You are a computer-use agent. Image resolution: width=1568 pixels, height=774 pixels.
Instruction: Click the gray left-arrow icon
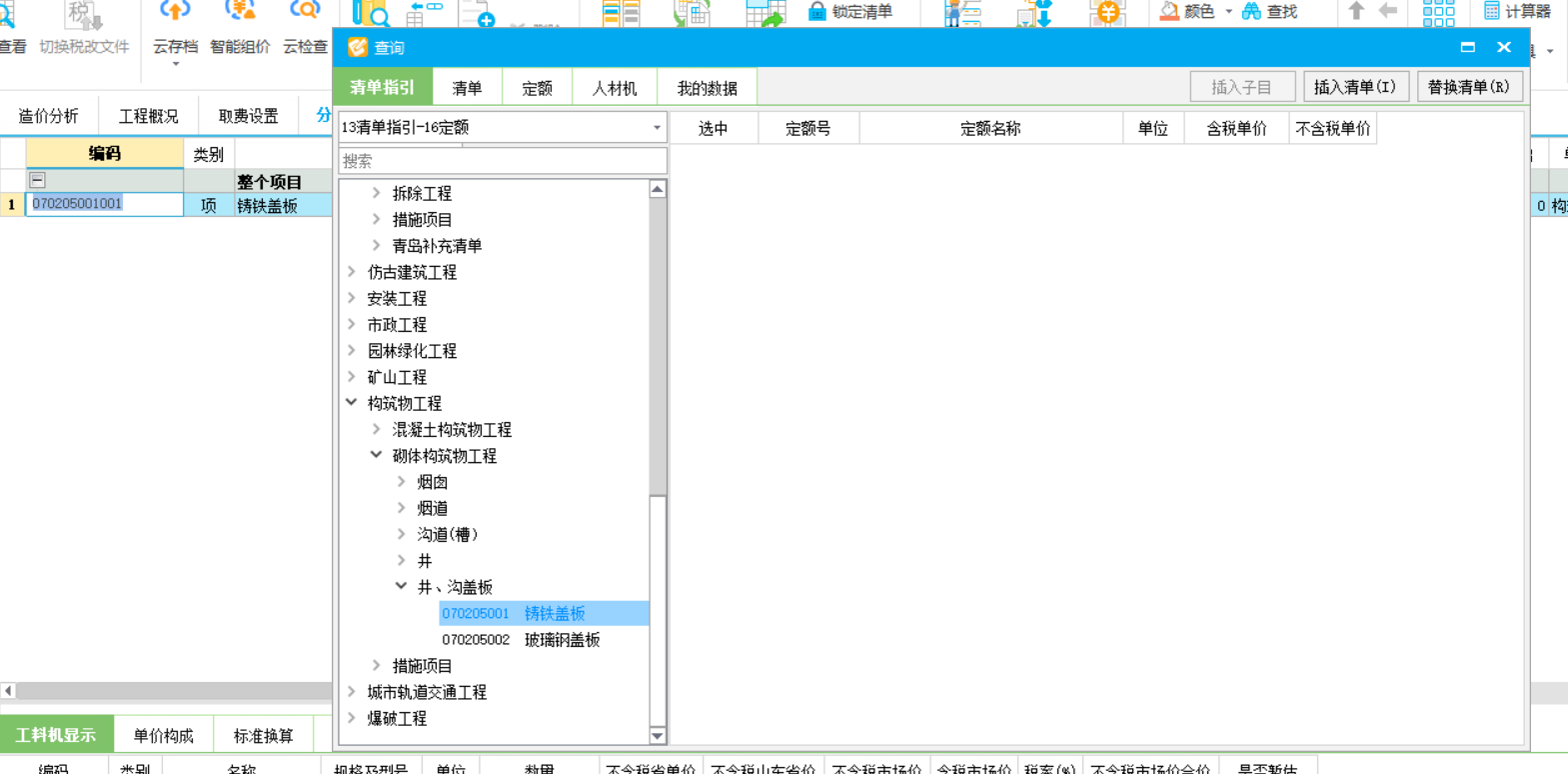pos(1388,11)
